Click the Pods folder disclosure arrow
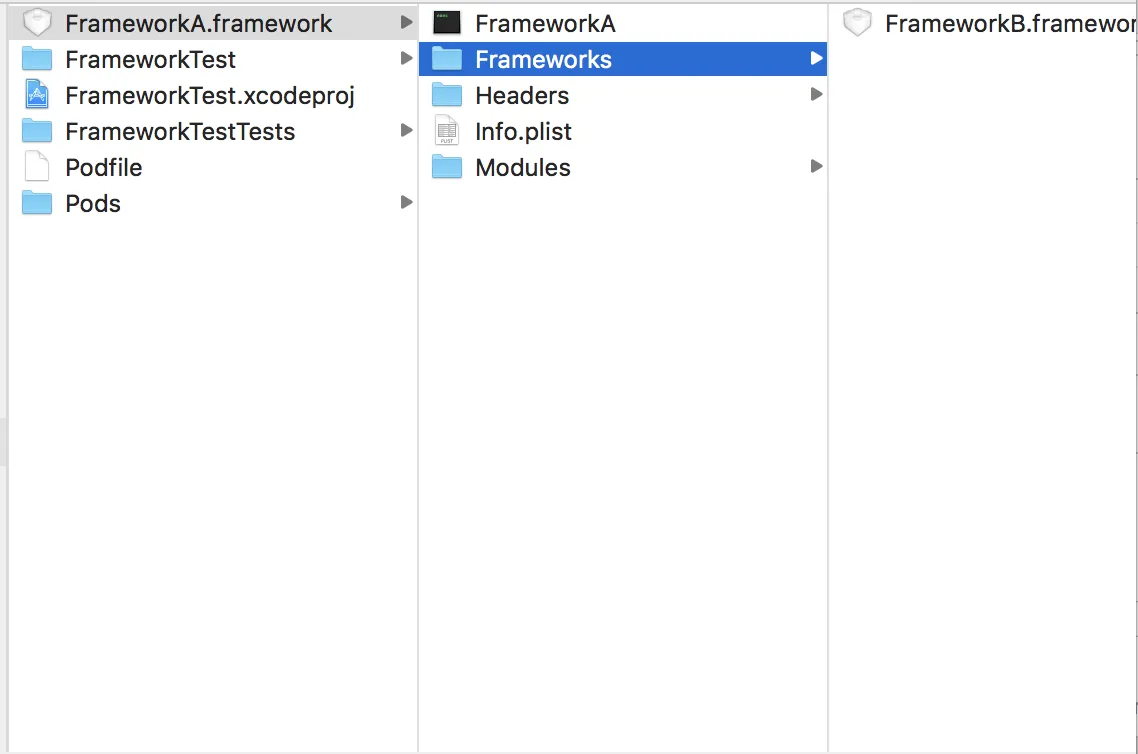 (x=406, y=203)
